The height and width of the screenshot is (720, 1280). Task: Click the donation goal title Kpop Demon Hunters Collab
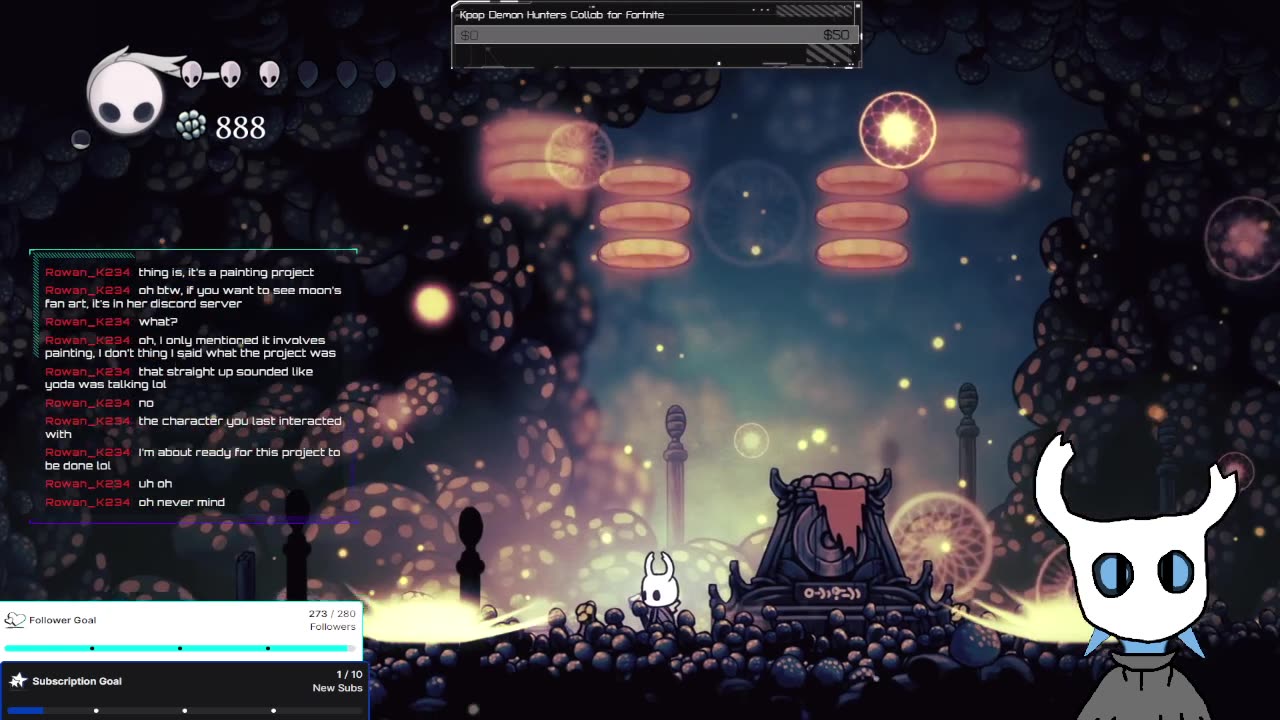point(561,15)
